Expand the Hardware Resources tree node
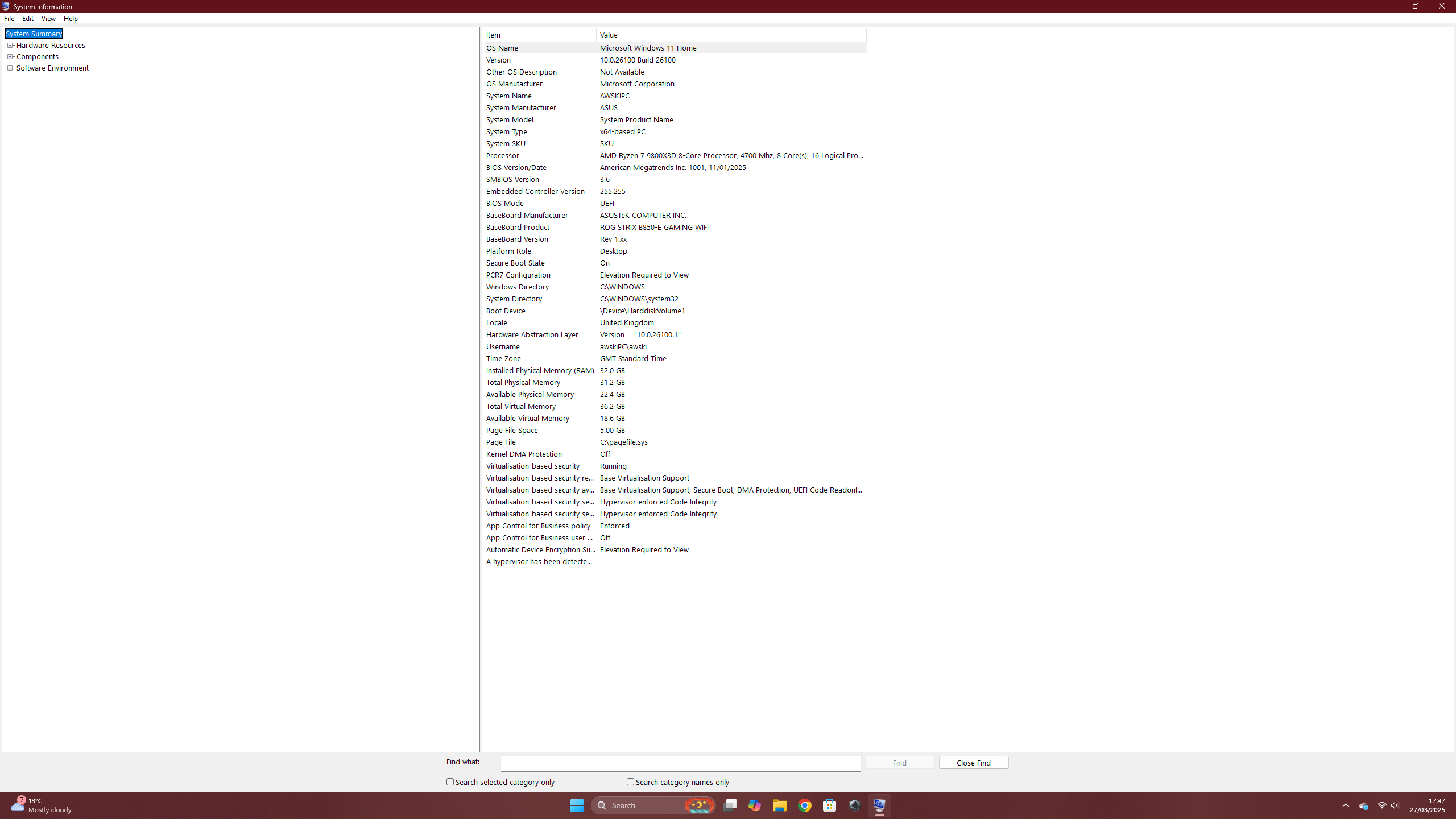Image resolution: width=1456 pixels, height=819 pixels. [10, 45]
